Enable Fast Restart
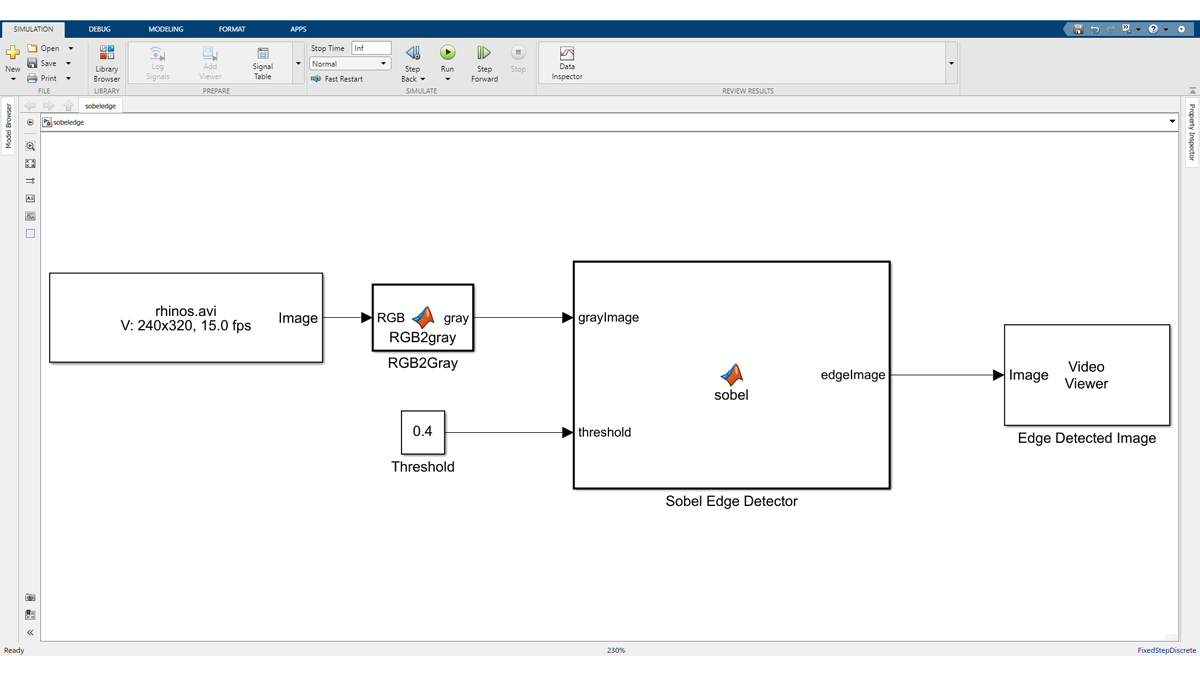 pos(340,77)
